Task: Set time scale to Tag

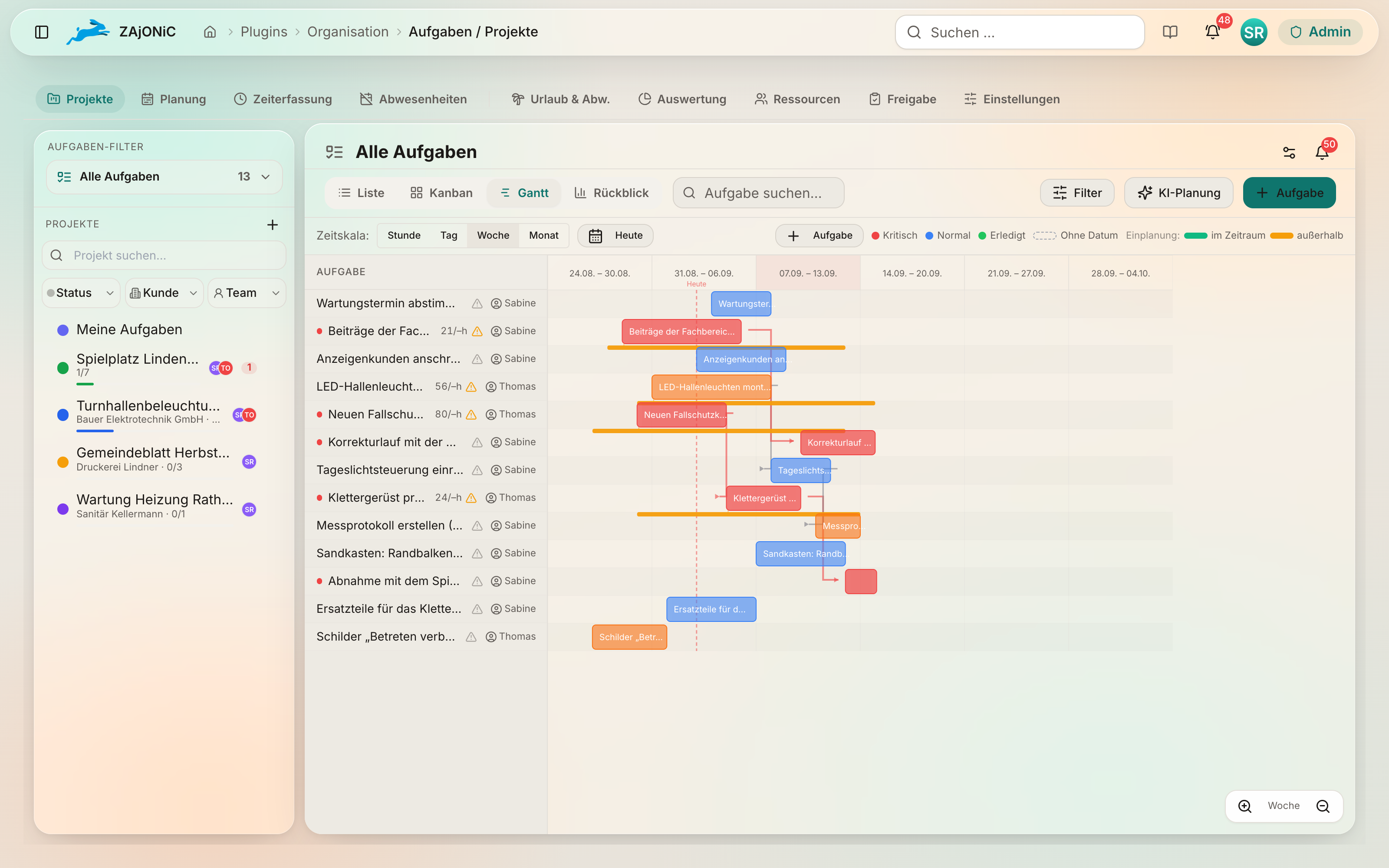Action: tap(449, 235)
